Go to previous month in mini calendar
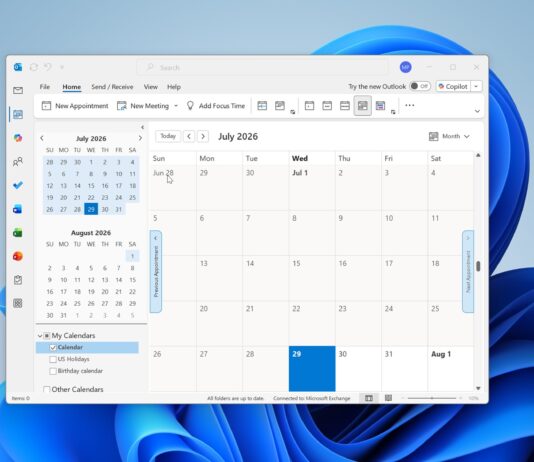The width and height of the screenshot is (534, 462). 42,138
